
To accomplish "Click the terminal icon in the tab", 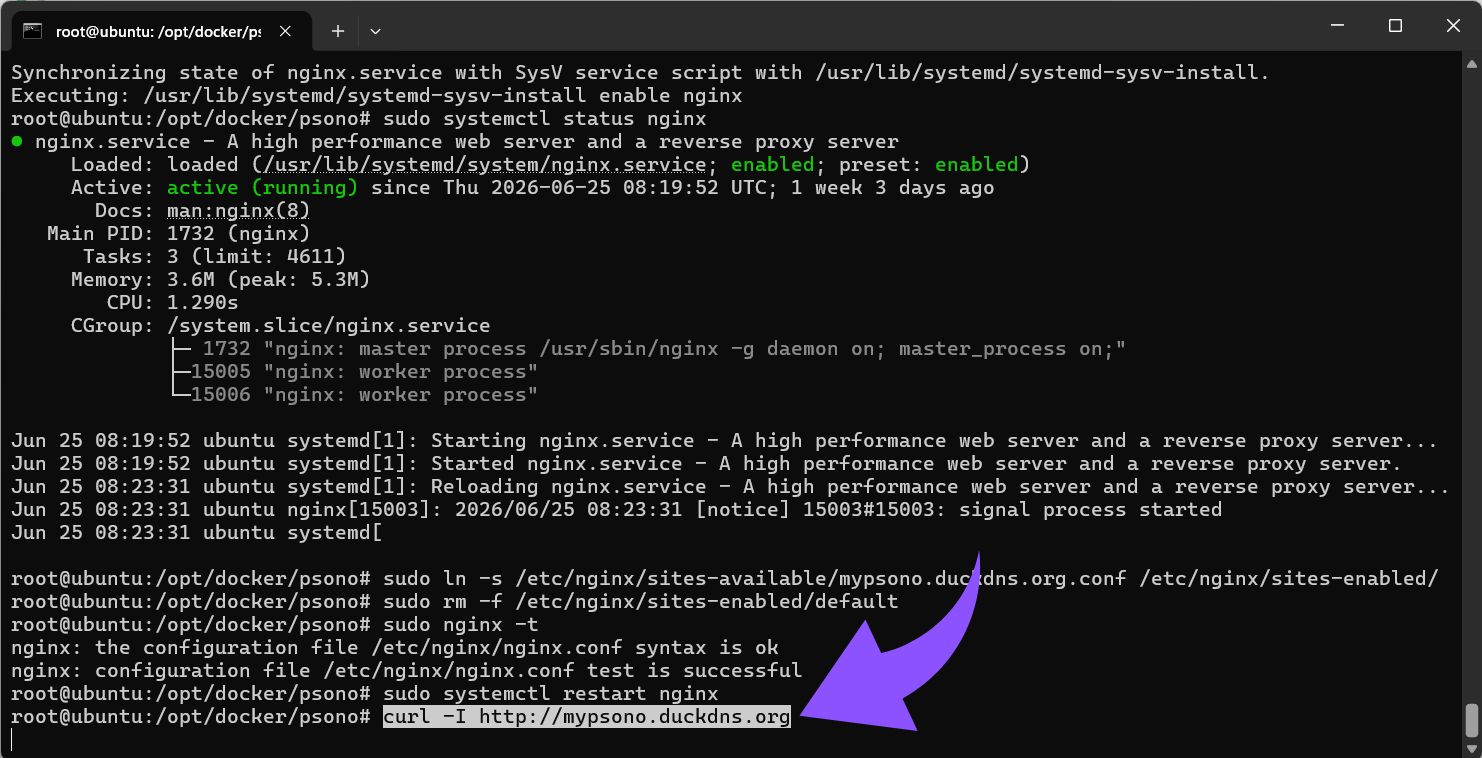I will tap(32, 30).
